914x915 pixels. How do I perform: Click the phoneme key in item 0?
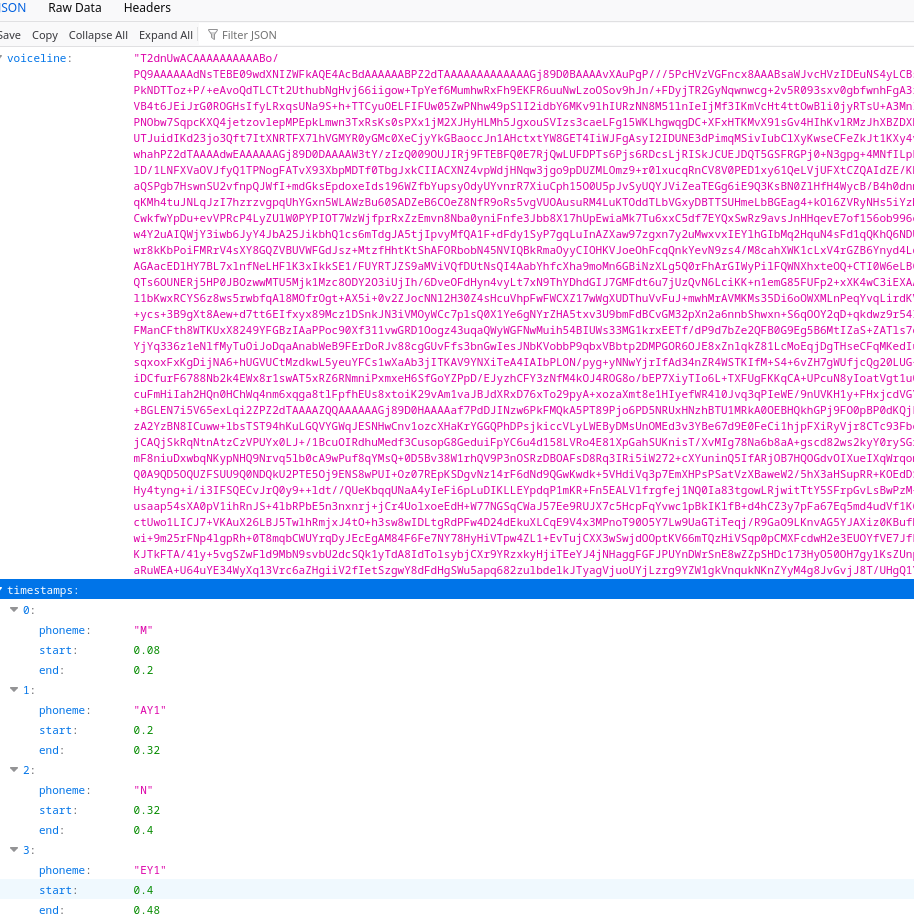click(x=62, y=630)
